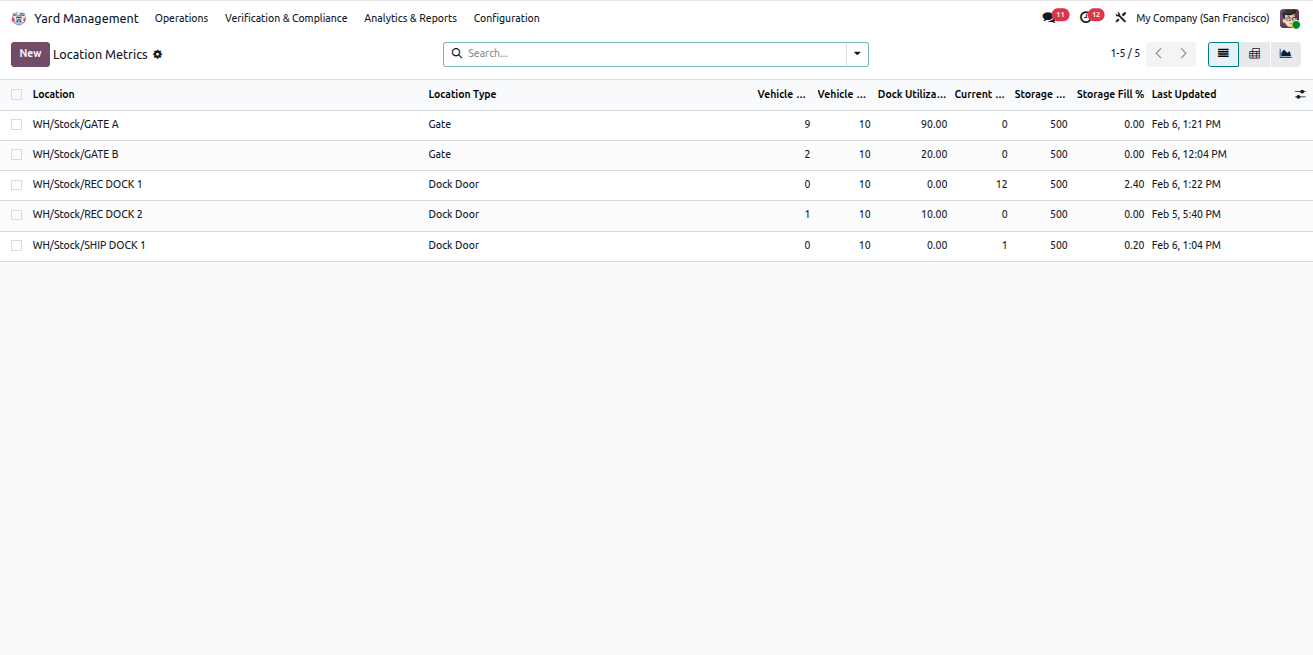The height and width of the screenshot is (655, 1313).
Task: Open Yard Management app home icon
Action: click(18, 18)
